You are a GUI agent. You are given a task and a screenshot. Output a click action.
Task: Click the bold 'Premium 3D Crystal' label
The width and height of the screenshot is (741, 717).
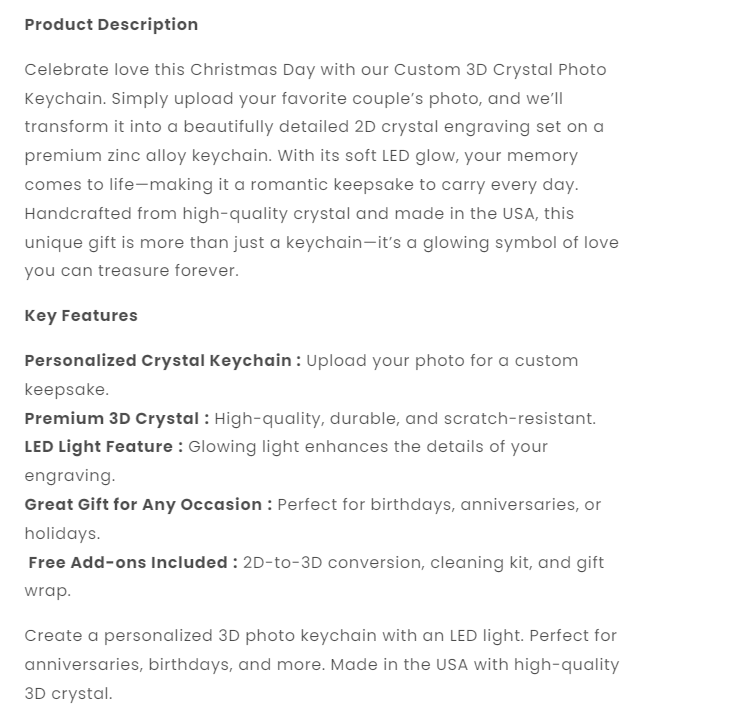point(116,419)
